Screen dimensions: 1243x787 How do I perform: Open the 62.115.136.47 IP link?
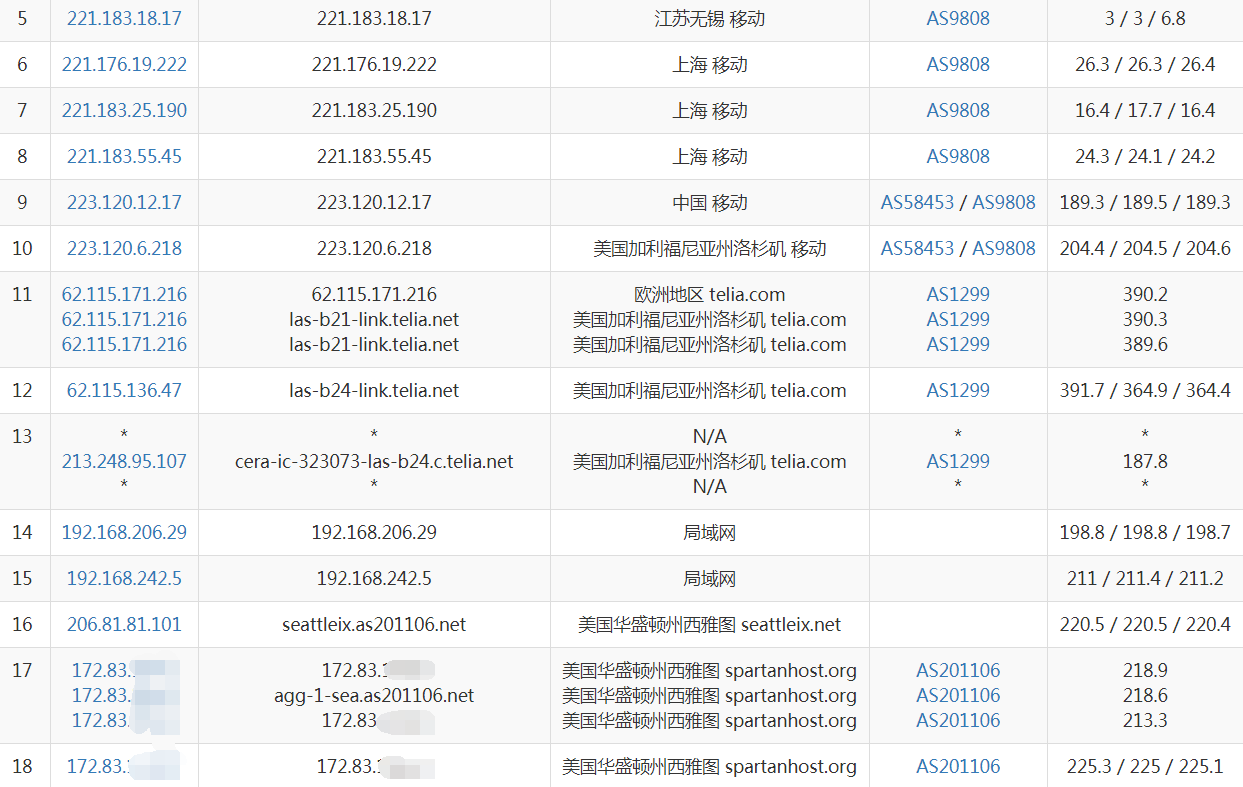click(x=124, y=391)
